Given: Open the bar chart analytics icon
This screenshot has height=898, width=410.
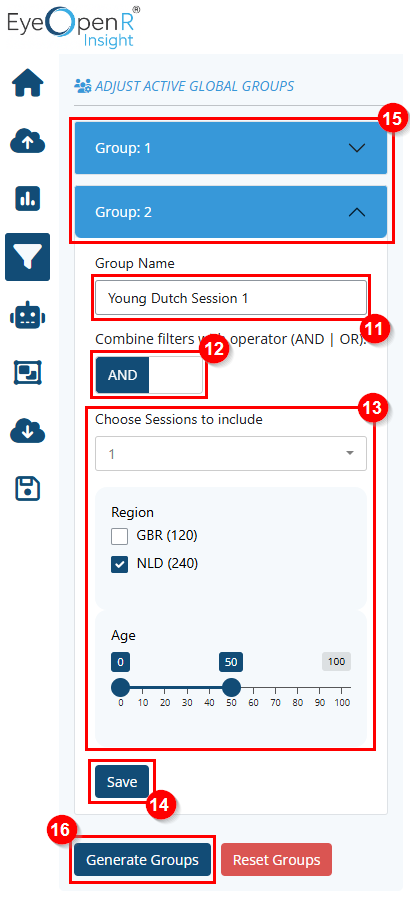Looking at the screenshot, I should [x=27, y=199].
